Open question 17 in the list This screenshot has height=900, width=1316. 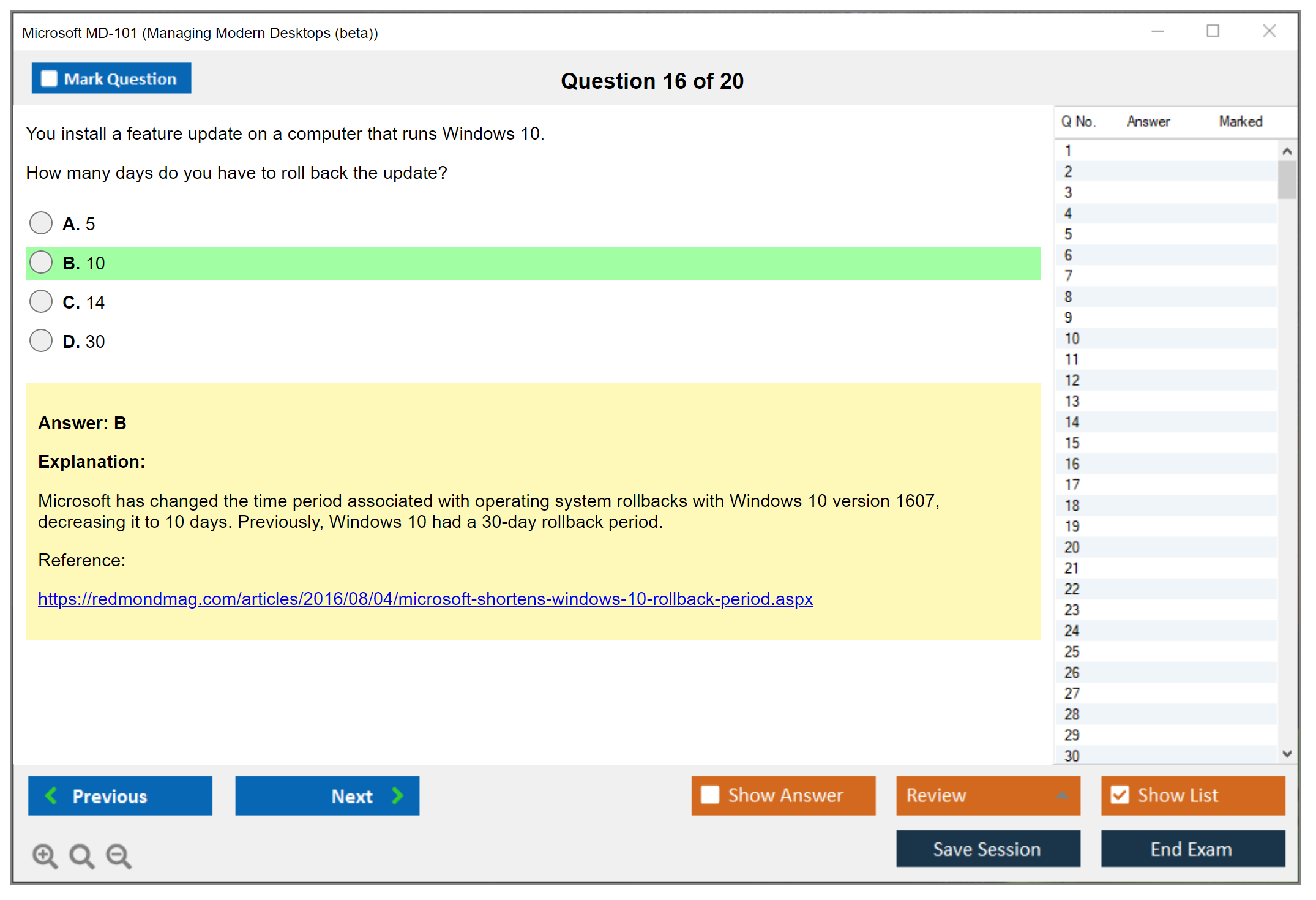(1072, 484)
